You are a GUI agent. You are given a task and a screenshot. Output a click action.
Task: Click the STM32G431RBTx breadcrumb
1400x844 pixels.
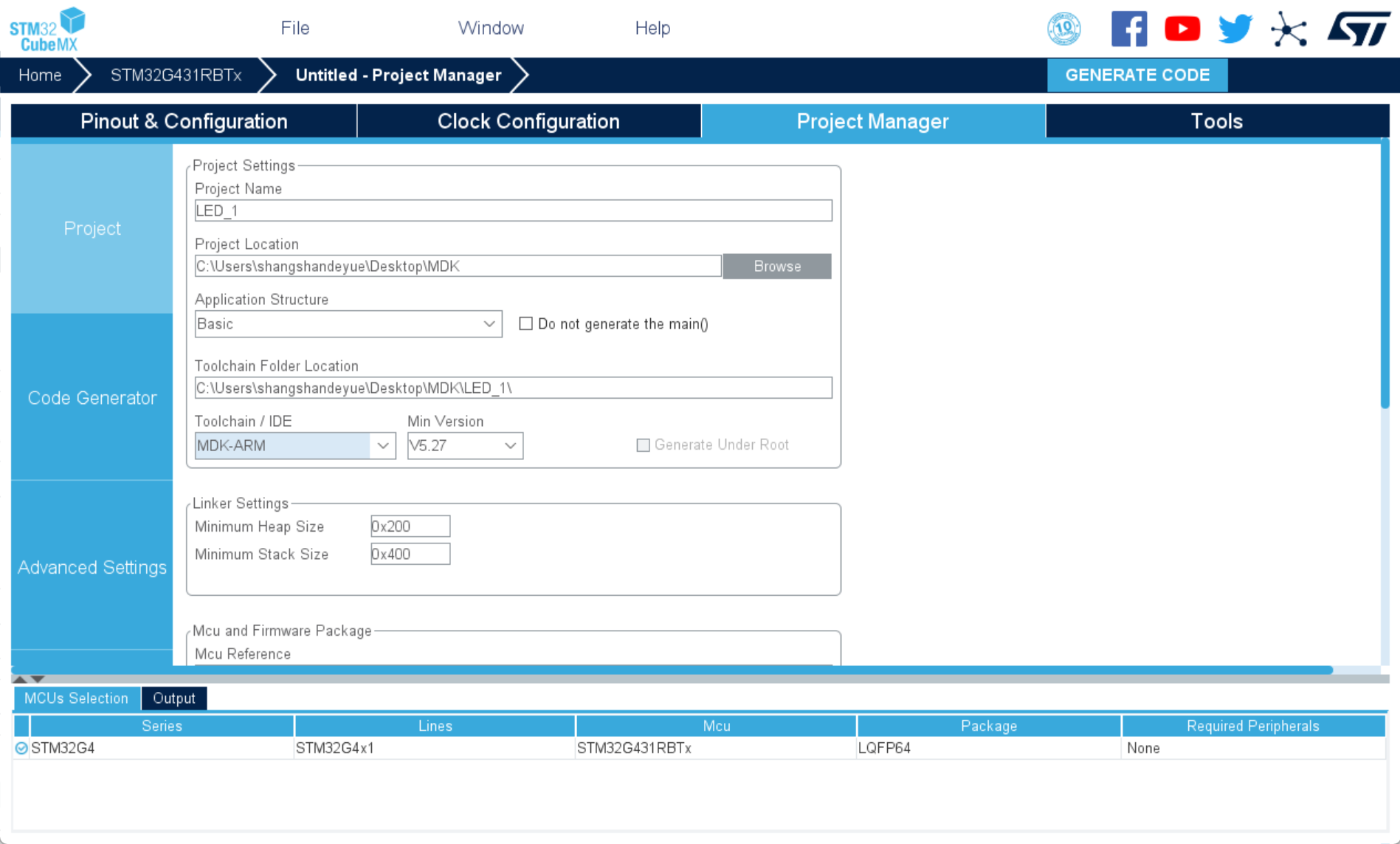point(176,75)
